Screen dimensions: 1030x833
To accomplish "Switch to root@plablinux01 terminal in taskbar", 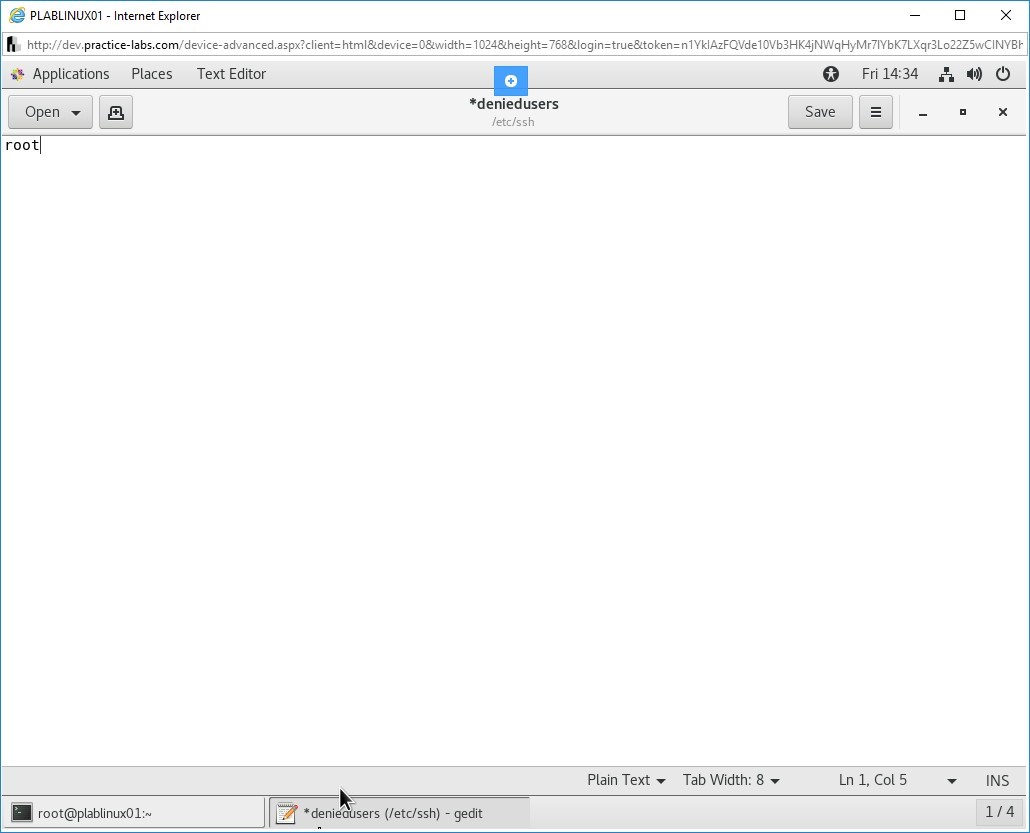I will (136, 813).
